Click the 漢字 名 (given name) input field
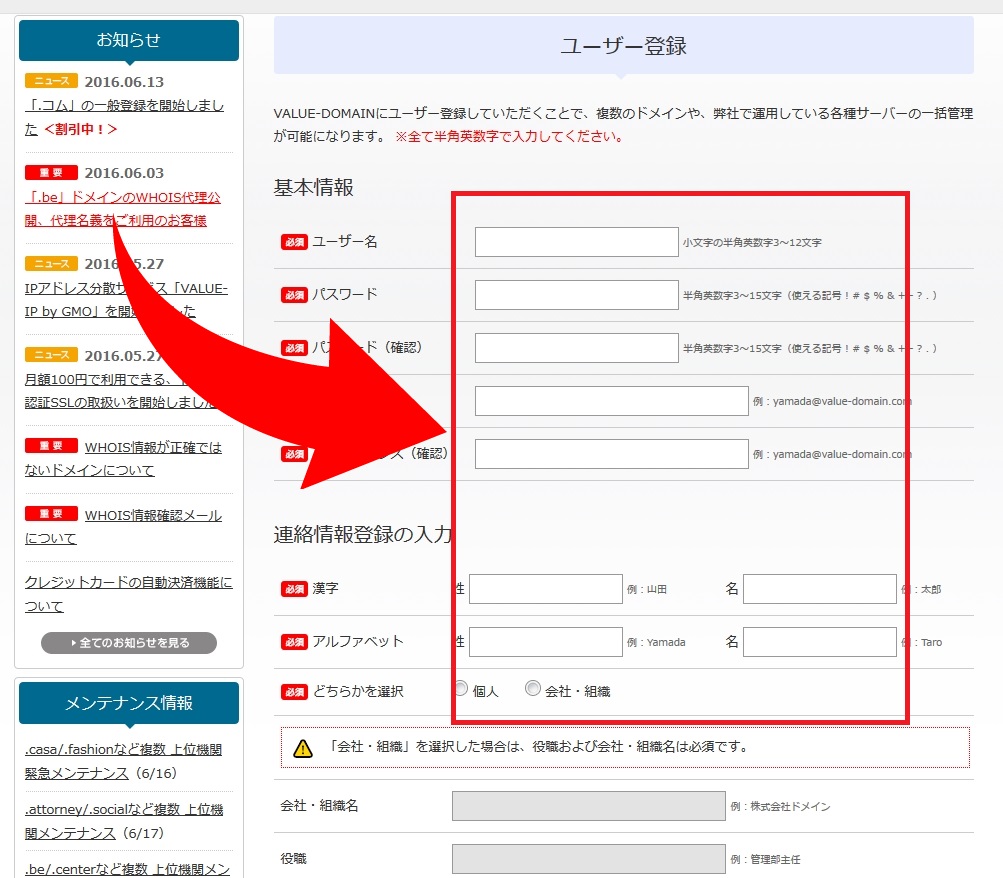 coord(819,589)
